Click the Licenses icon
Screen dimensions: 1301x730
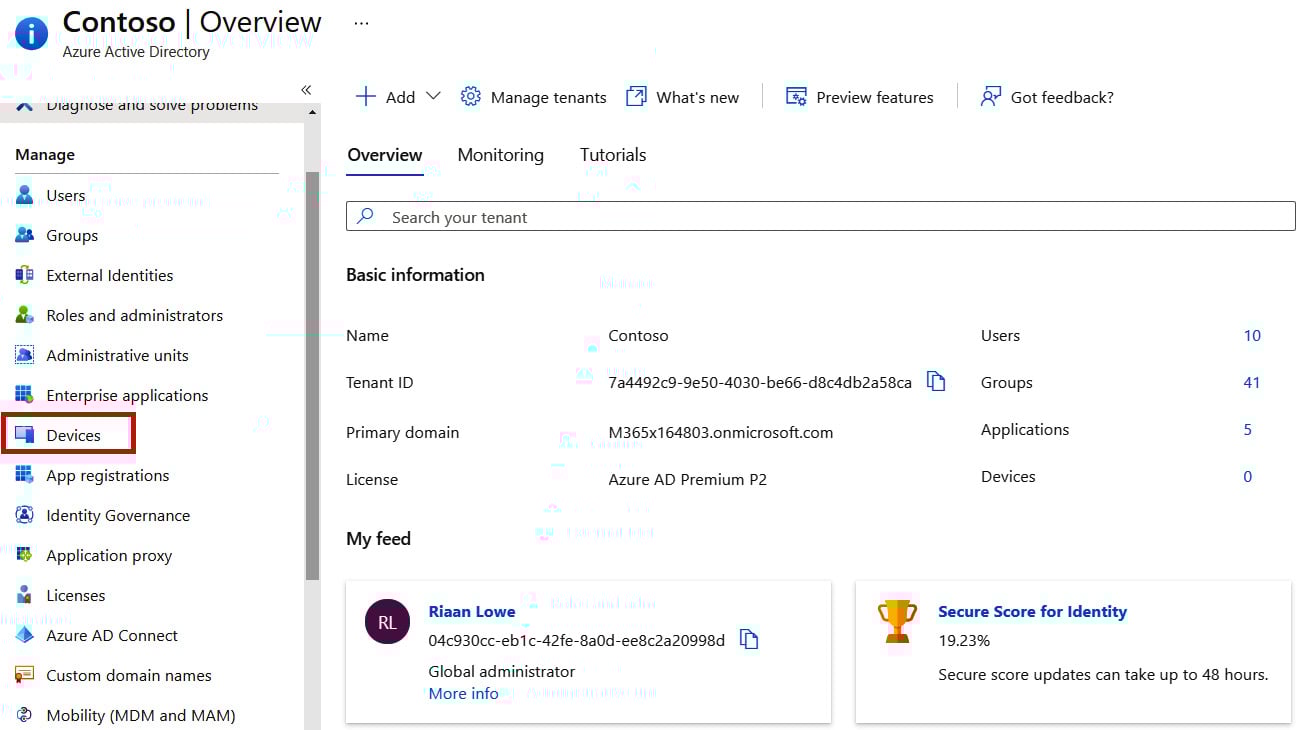[x=25, y=595]
